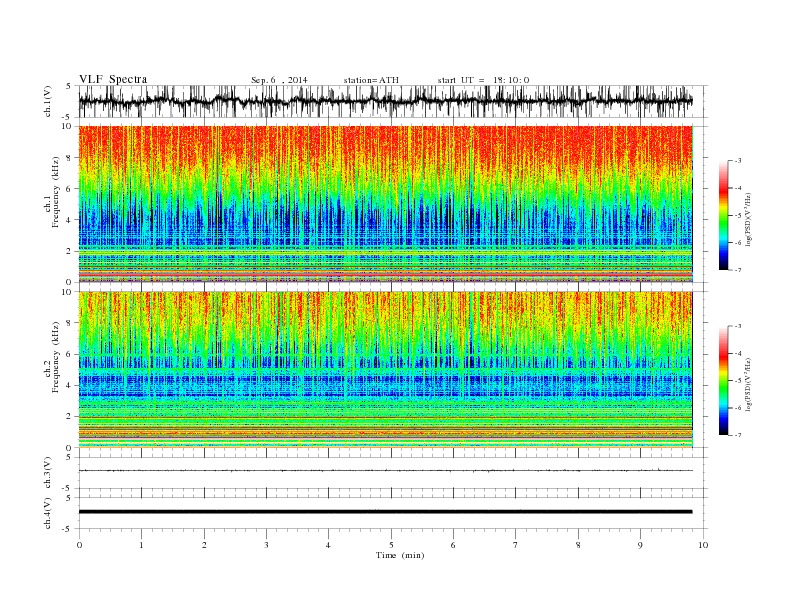Screen dimensions: 792x612
Task: Click the thick ch.4 voltage trace
Action: [x=386, y=512]
